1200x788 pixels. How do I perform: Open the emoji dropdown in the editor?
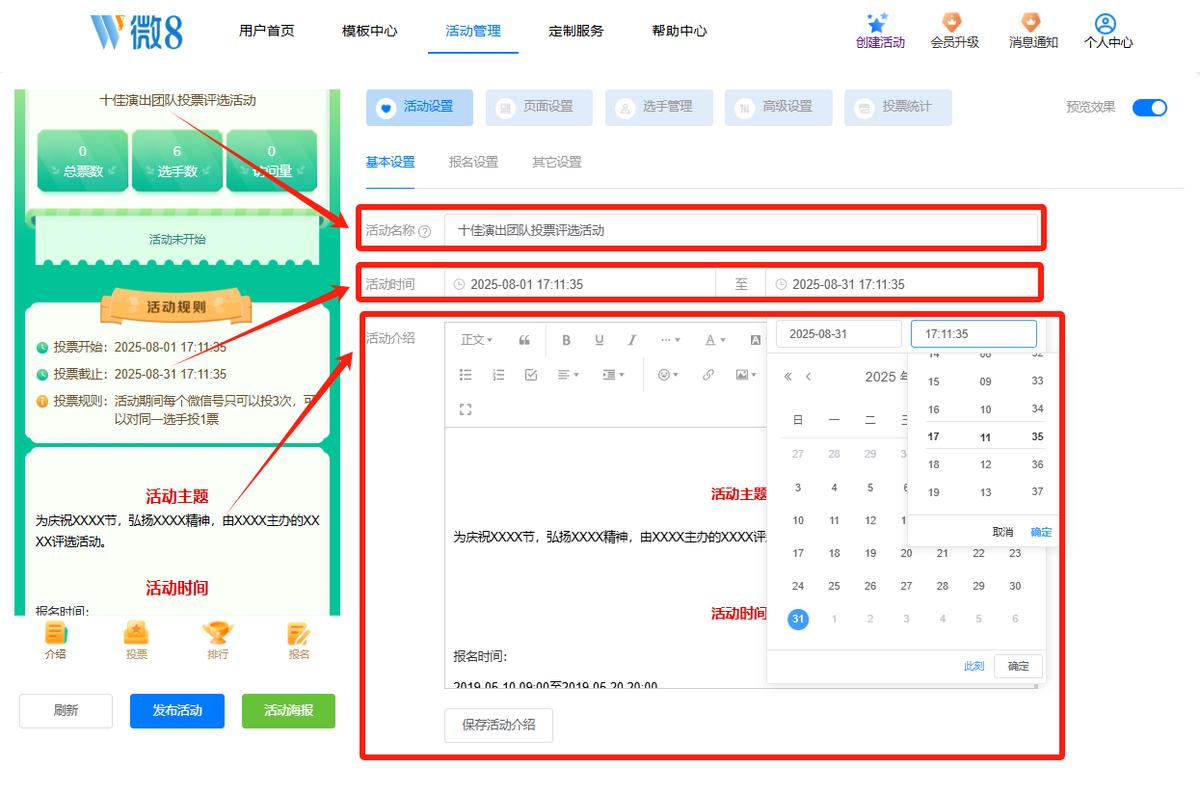pyautogui.click(x=667, y=375)
